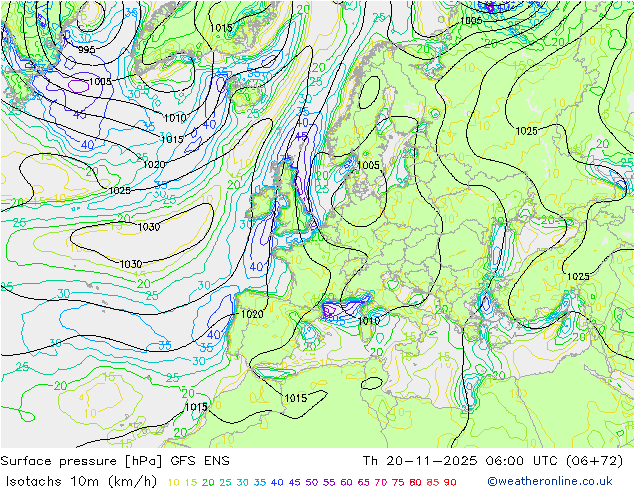Select the 75 value in isotachs legend

[398, 482]
